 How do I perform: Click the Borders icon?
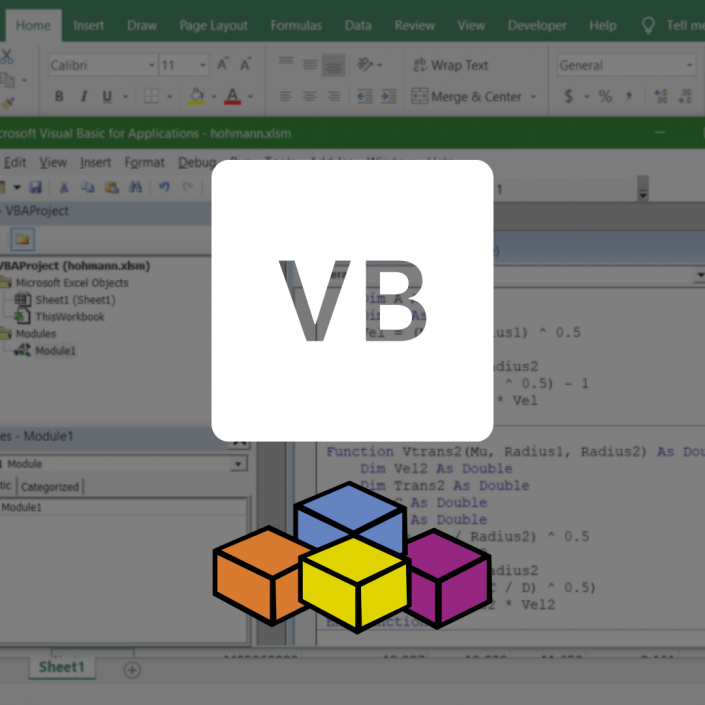(151, 96)
